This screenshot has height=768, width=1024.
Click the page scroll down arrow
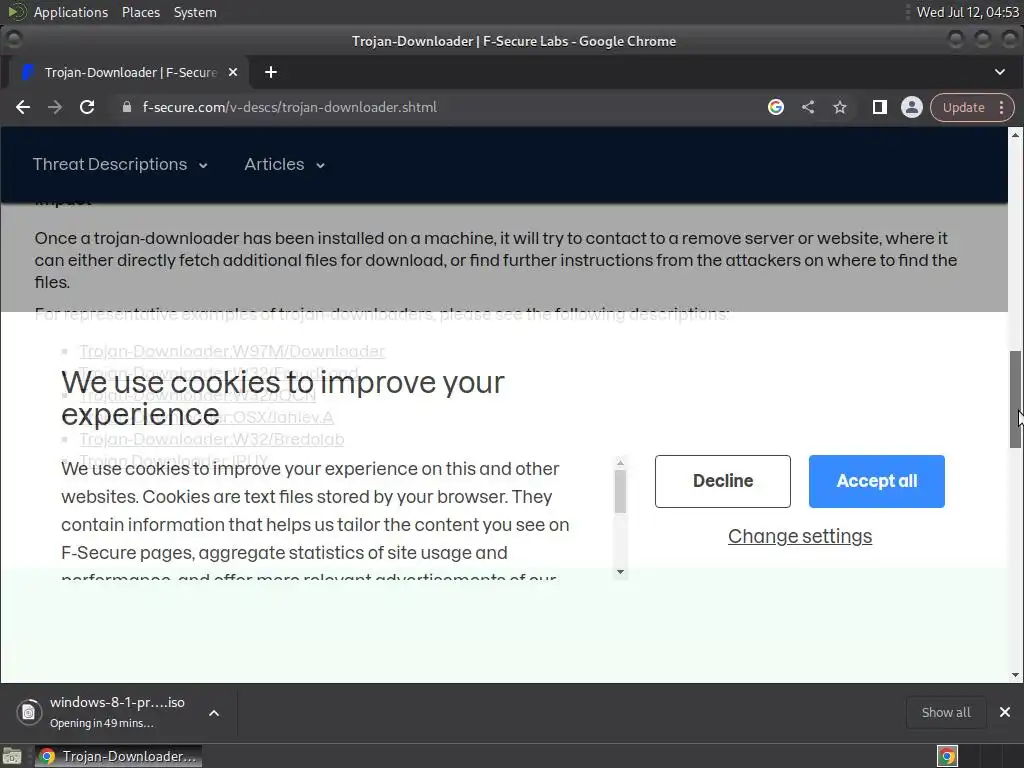point(1016,675)
